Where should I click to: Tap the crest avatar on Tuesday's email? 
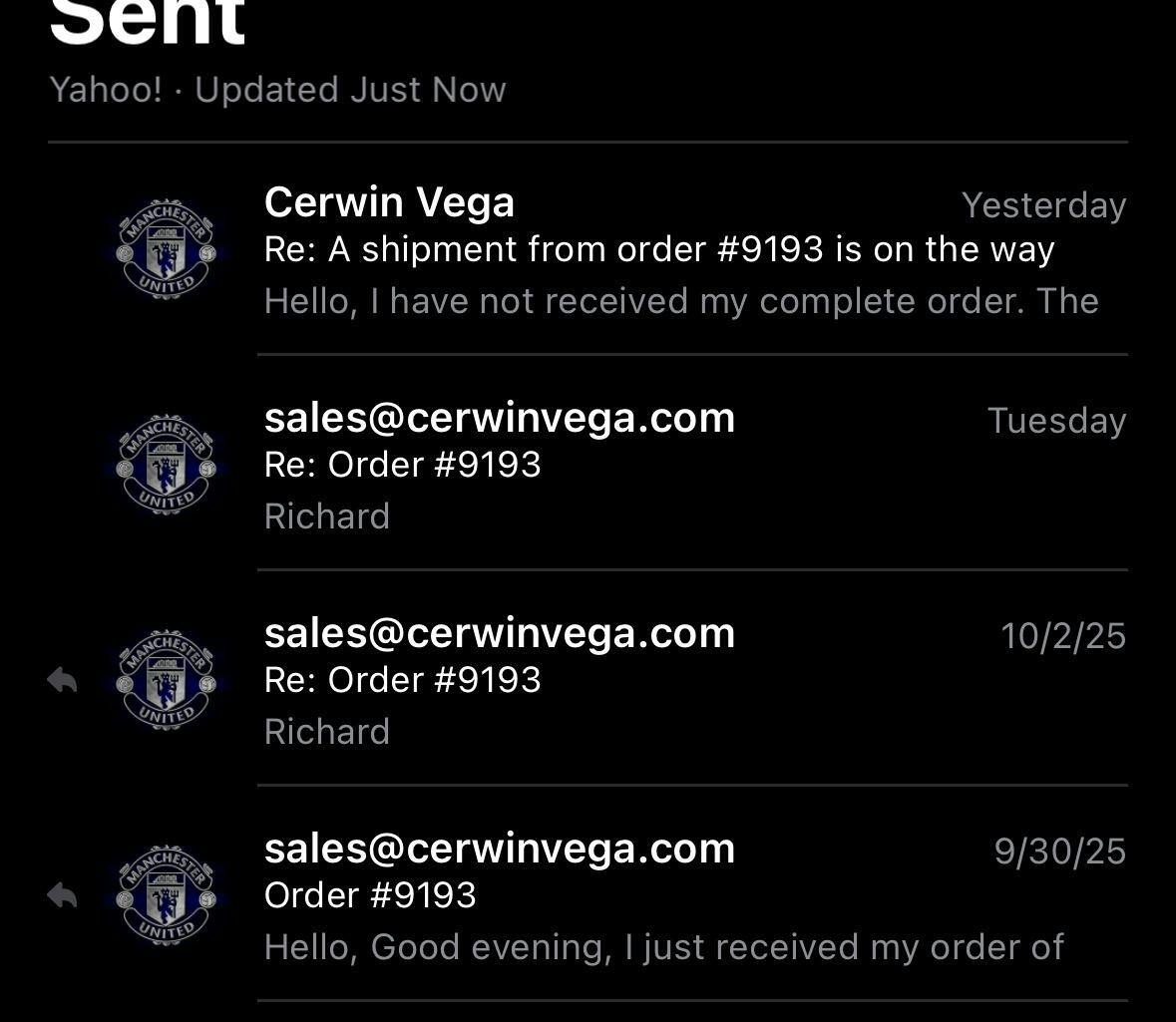[166, 465]
